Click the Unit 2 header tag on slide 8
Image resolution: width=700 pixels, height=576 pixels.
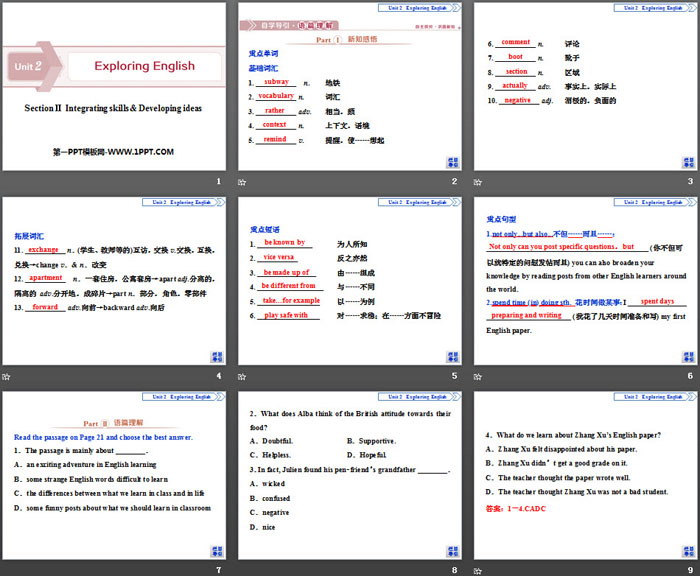(419, 397)
